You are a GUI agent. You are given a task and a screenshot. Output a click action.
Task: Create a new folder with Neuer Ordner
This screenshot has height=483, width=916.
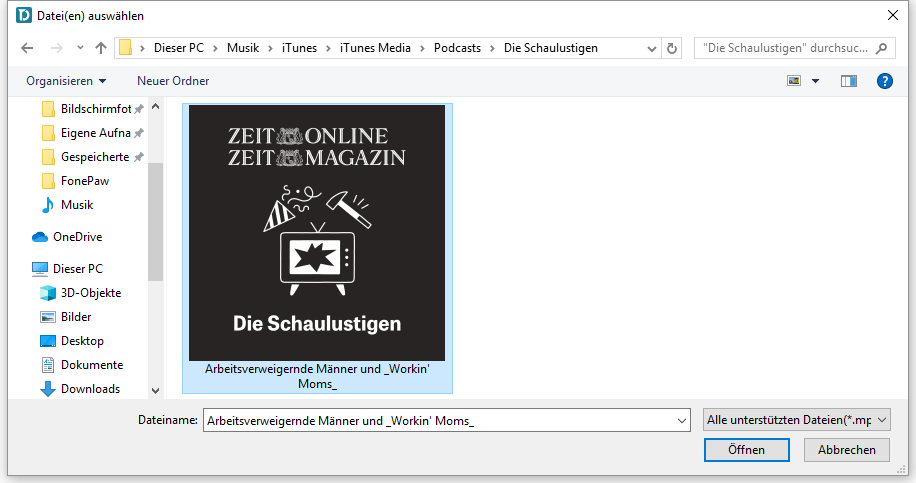tap(173, 81)
